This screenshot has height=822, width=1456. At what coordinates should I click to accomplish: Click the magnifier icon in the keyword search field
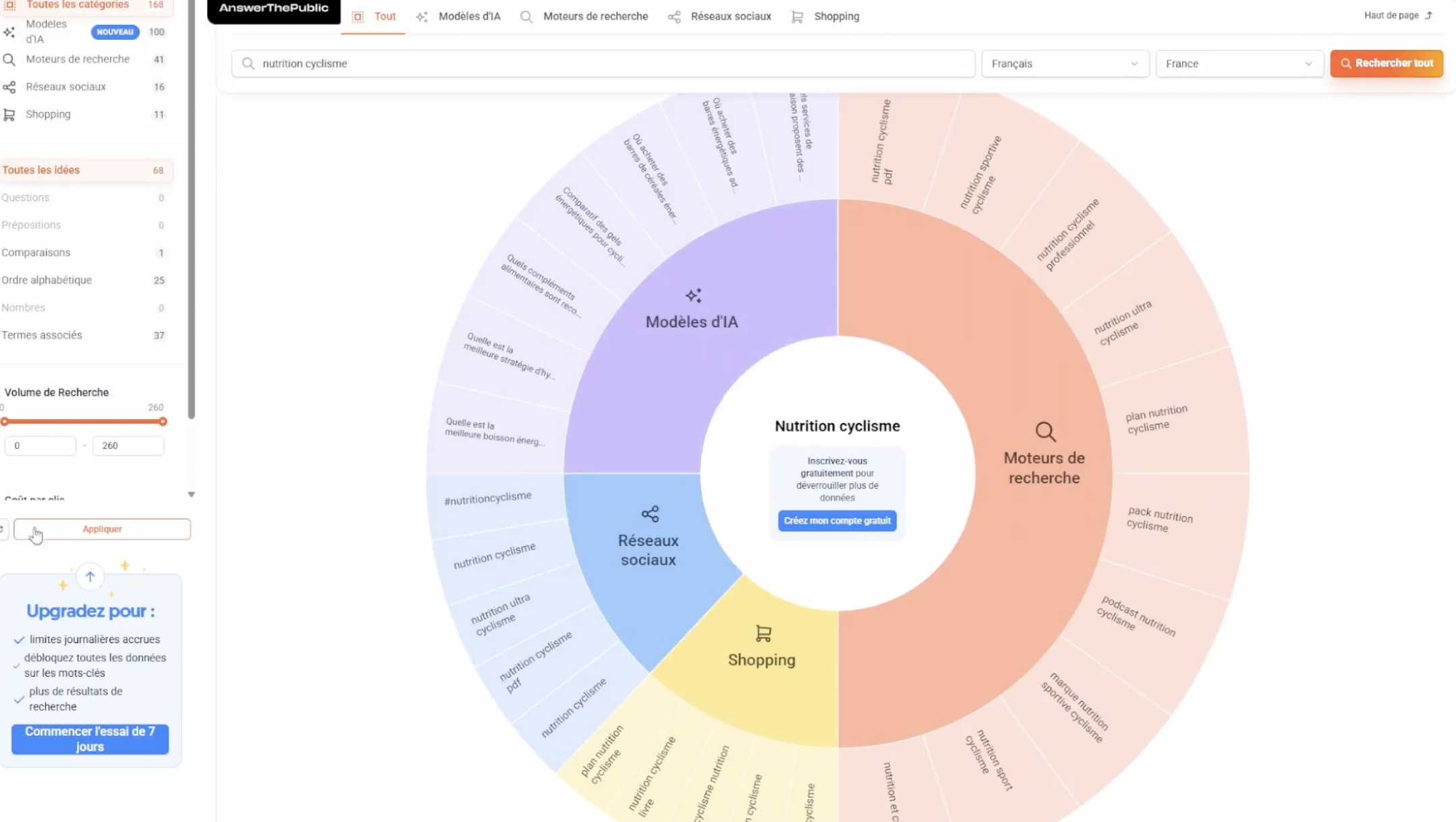click(248, 63)
